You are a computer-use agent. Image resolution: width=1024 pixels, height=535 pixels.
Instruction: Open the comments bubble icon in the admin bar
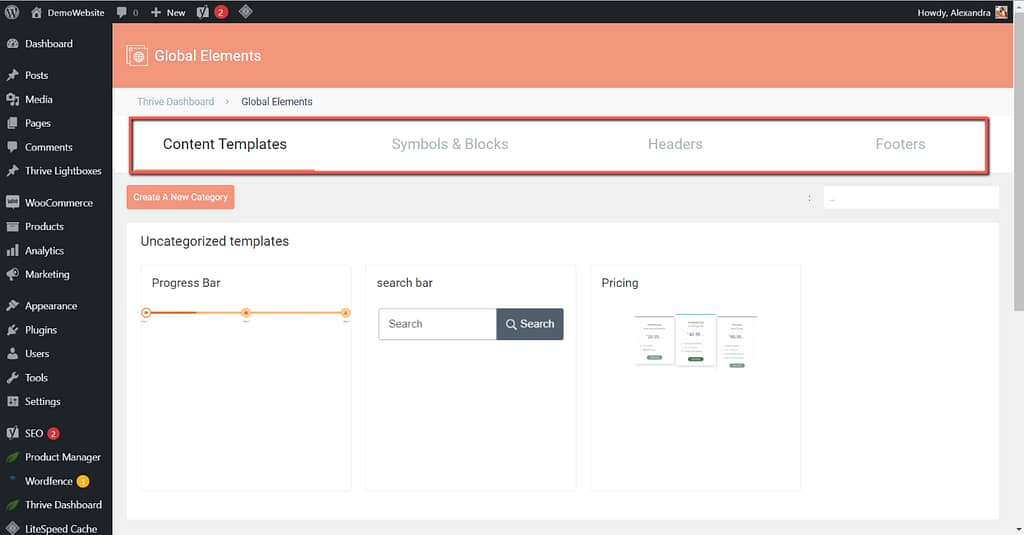click(x=121, y=12)
